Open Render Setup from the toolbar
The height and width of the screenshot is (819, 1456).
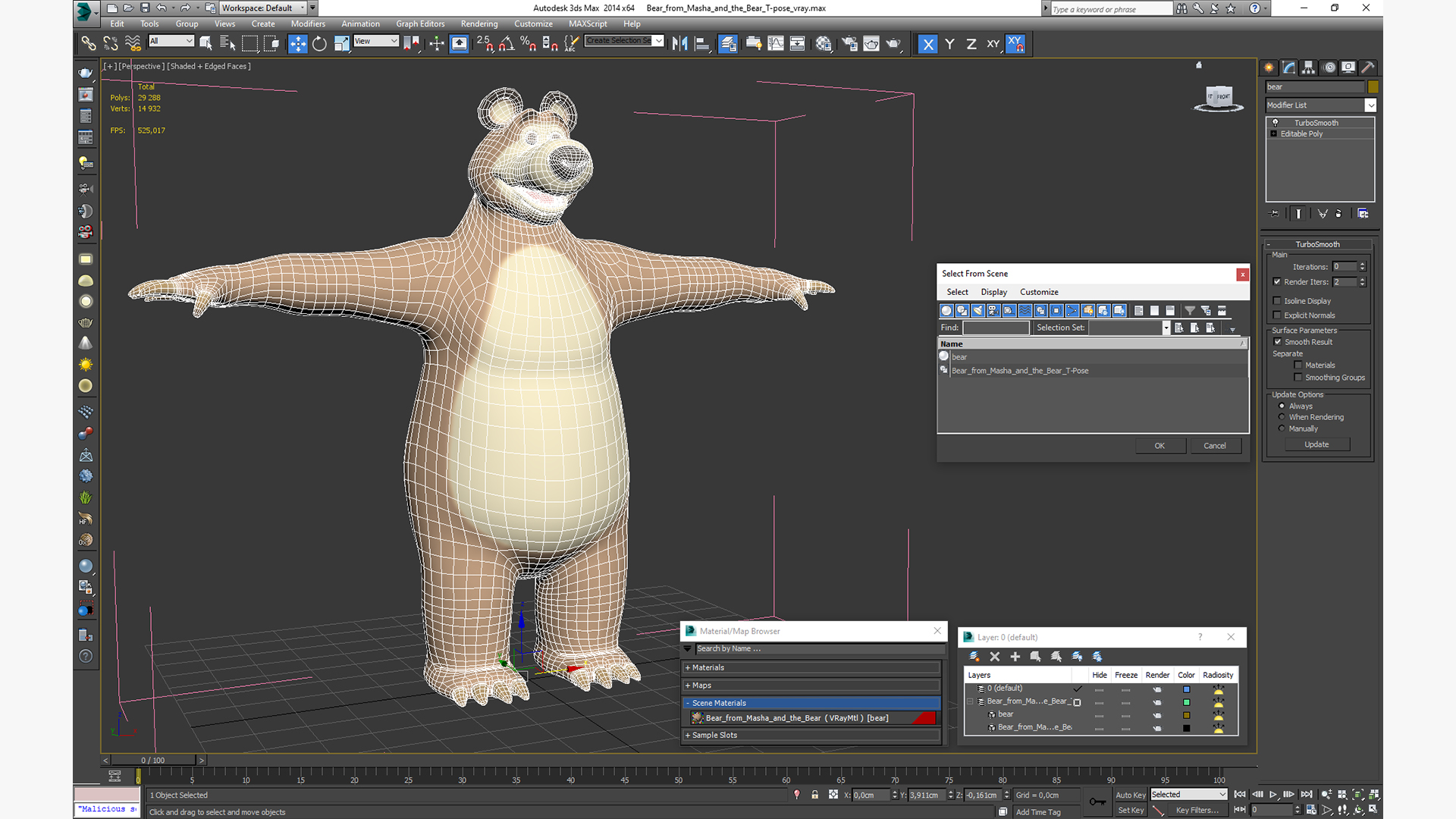pos(849,44)
